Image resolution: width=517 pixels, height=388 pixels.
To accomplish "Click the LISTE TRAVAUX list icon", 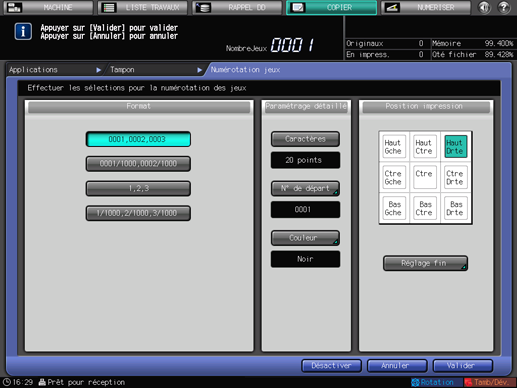I will [x=109, y=7].
